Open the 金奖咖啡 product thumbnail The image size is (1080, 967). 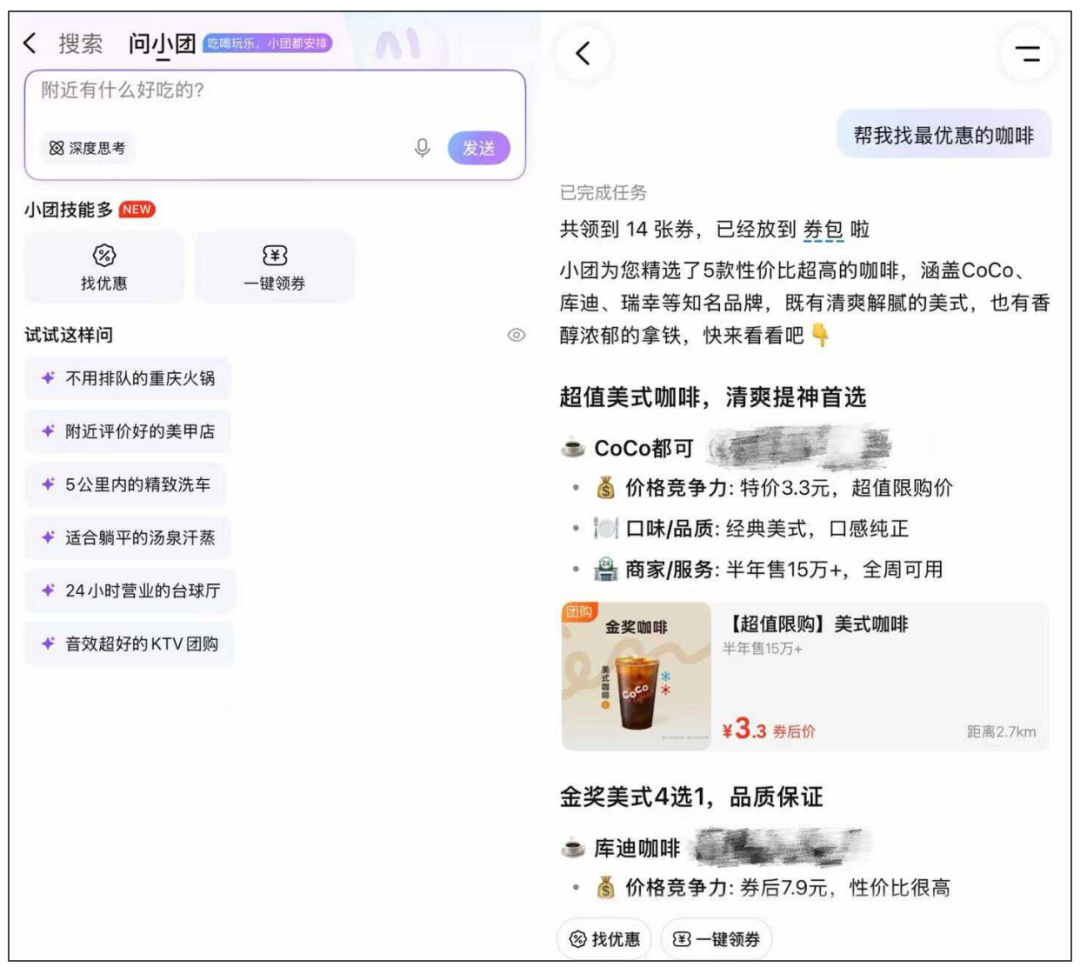[x=636, y=676]
